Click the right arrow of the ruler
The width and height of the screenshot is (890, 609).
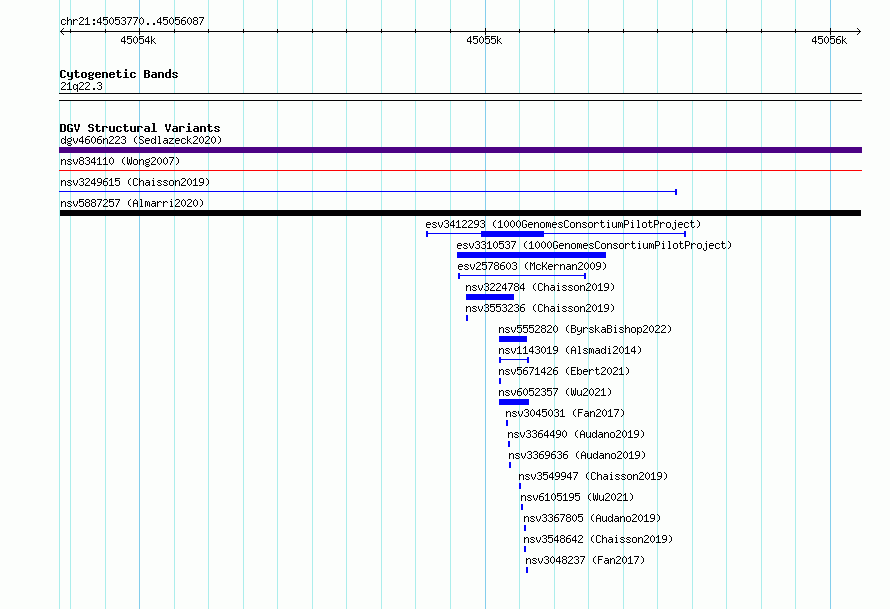[858, 31]
